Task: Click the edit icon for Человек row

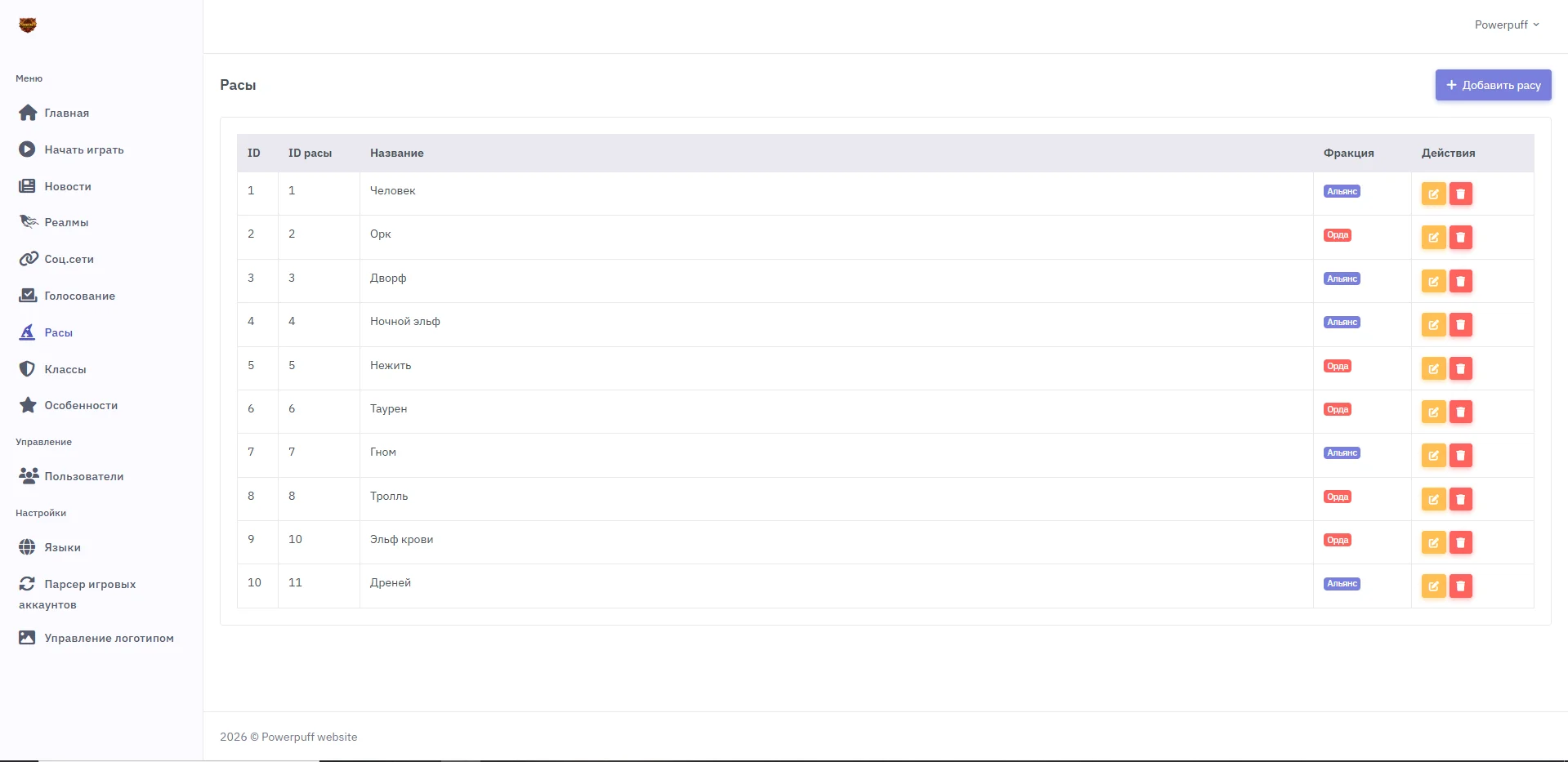Action: (1433, 194)
